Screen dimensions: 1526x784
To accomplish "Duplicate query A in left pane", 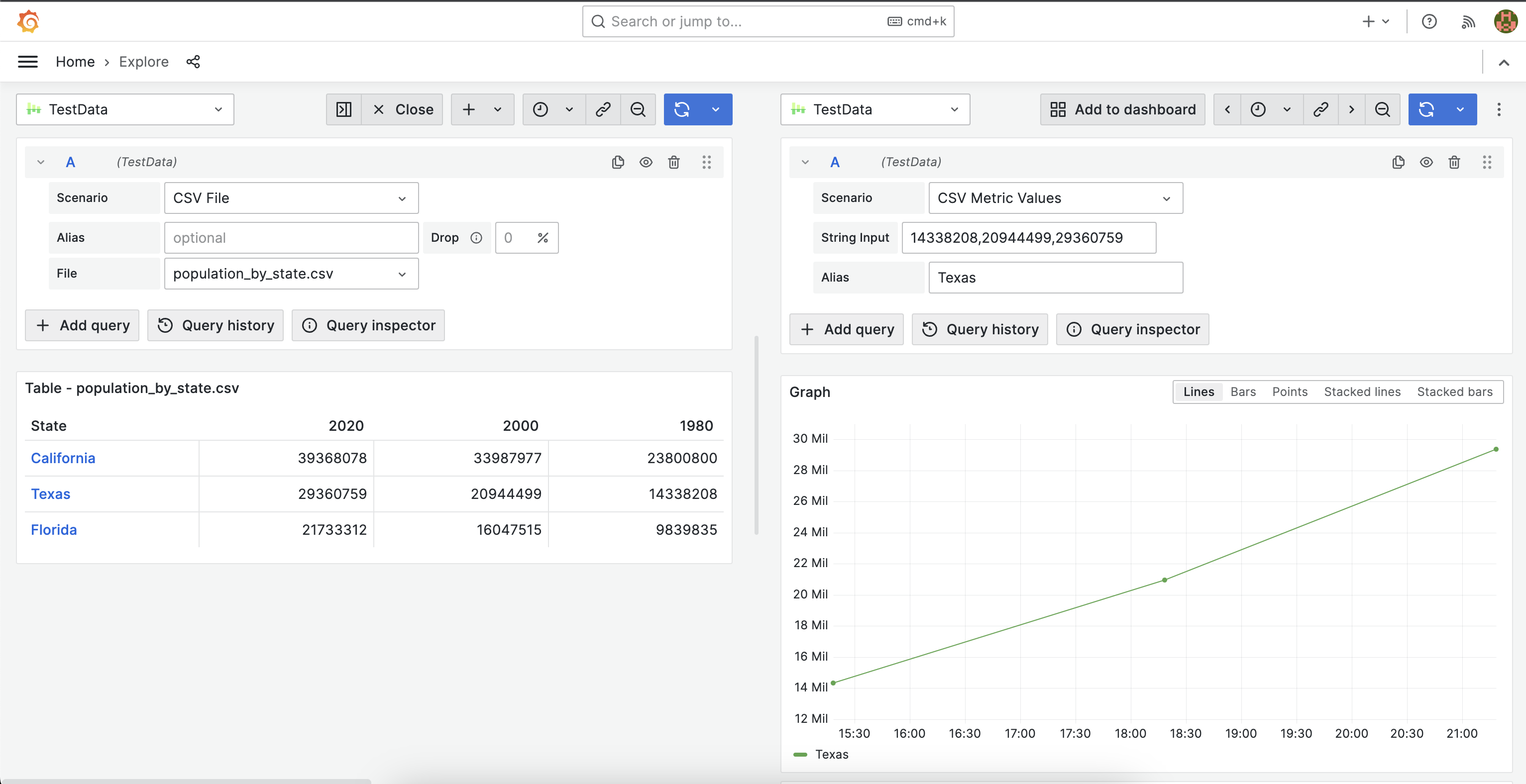I will pos(618,162).
